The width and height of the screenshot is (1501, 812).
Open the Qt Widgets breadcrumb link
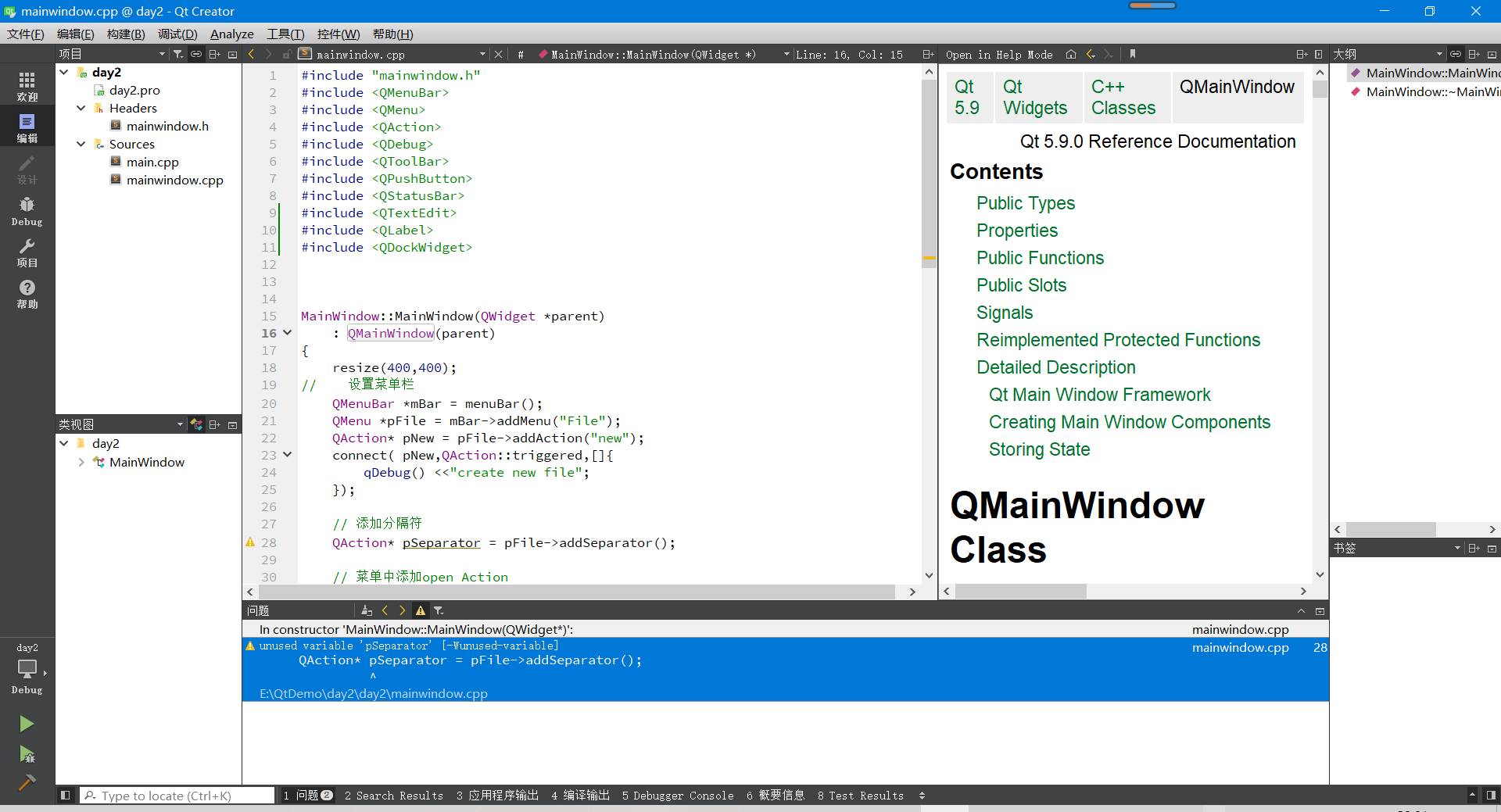point(1035,98)
